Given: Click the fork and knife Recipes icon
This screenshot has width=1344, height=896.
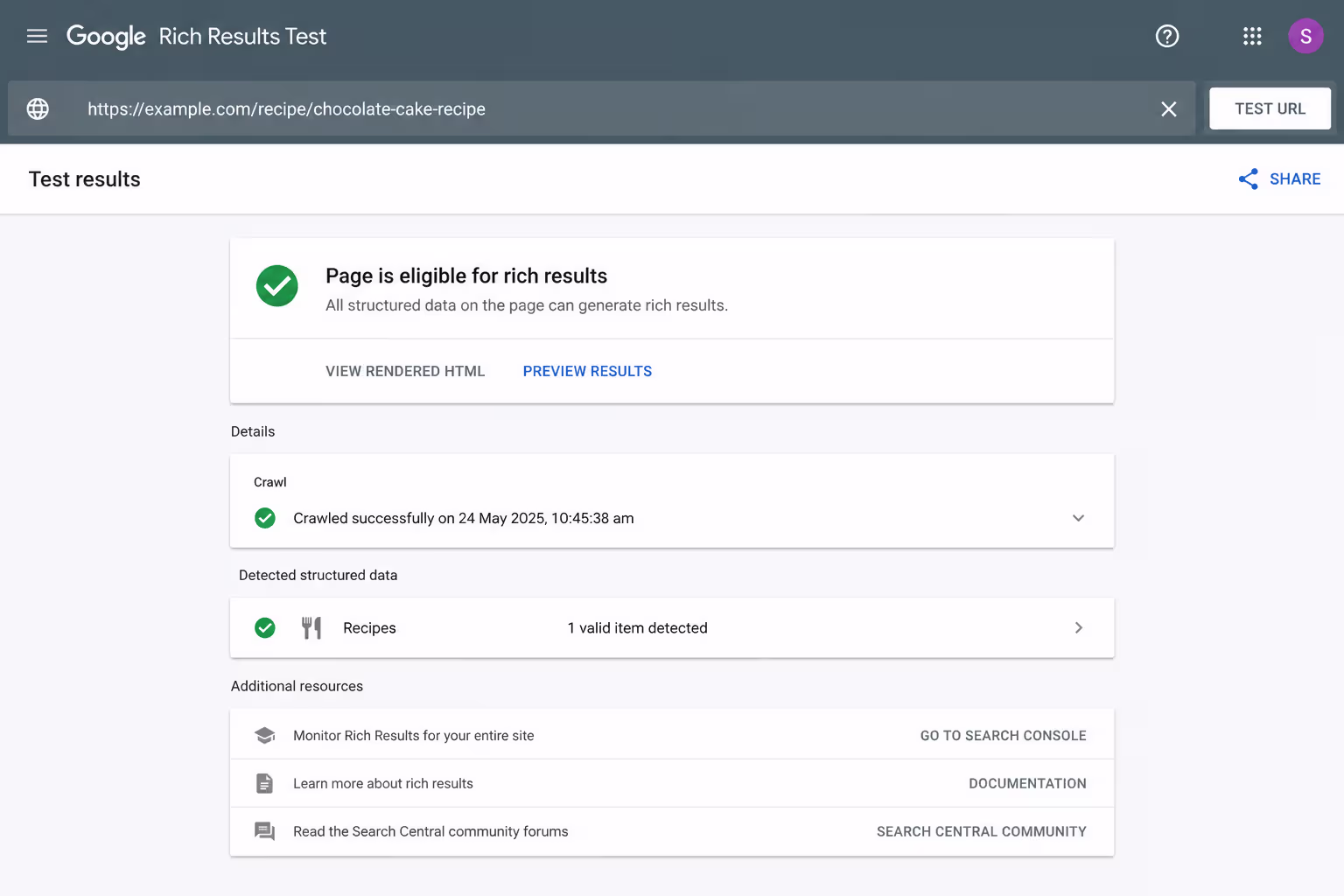Looking at the screenshot, I should tap(311, 627).
